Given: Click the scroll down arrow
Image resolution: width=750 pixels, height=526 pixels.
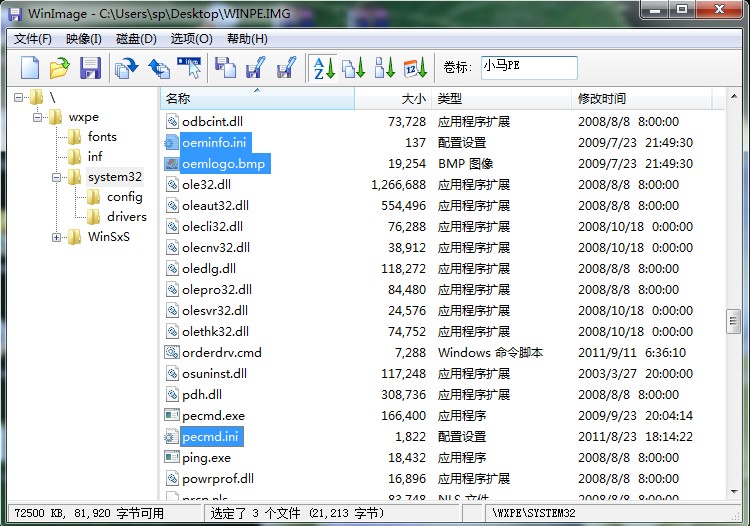Looking at the screenshot, I should coord(733,492).
